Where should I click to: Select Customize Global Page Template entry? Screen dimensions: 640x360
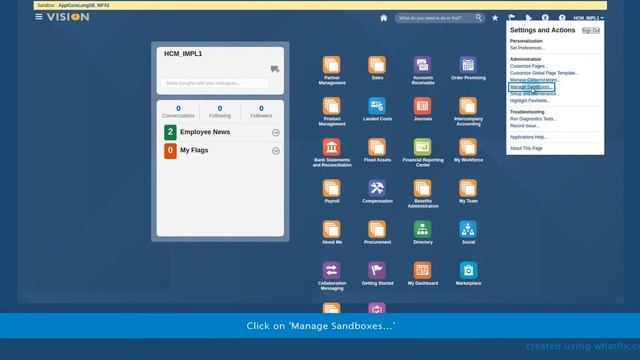[544, 73]
